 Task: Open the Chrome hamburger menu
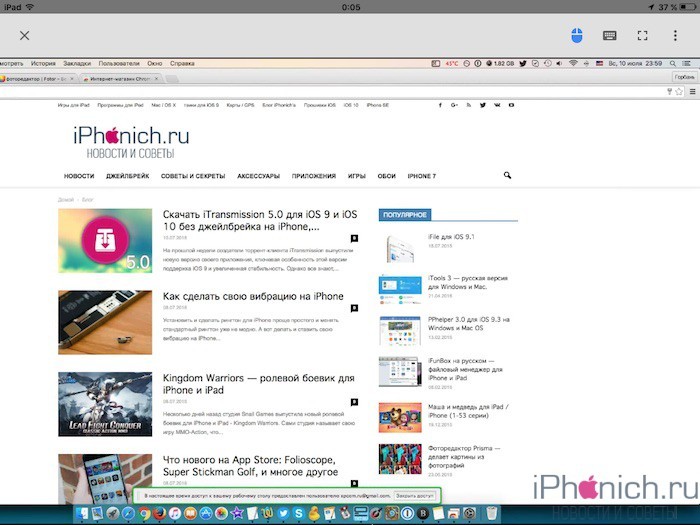(x=692, y=92)
